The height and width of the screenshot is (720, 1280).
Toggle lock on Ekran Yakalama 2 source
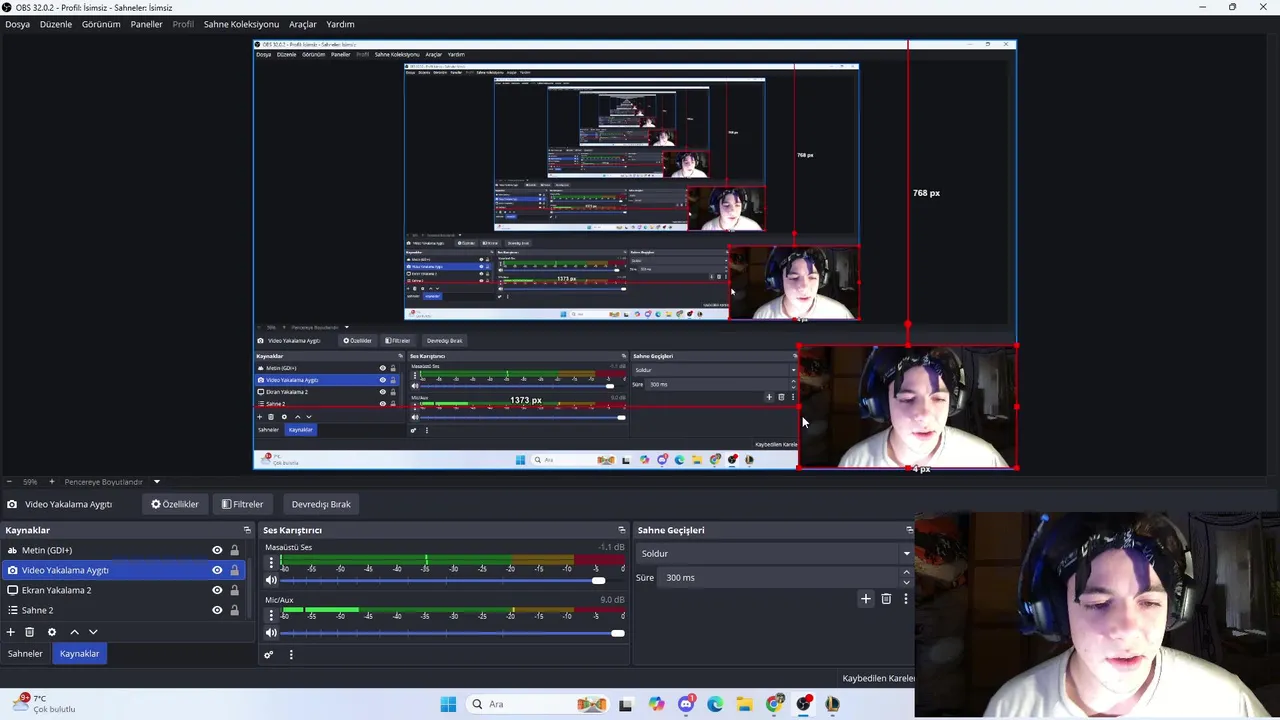pos(235,590)
